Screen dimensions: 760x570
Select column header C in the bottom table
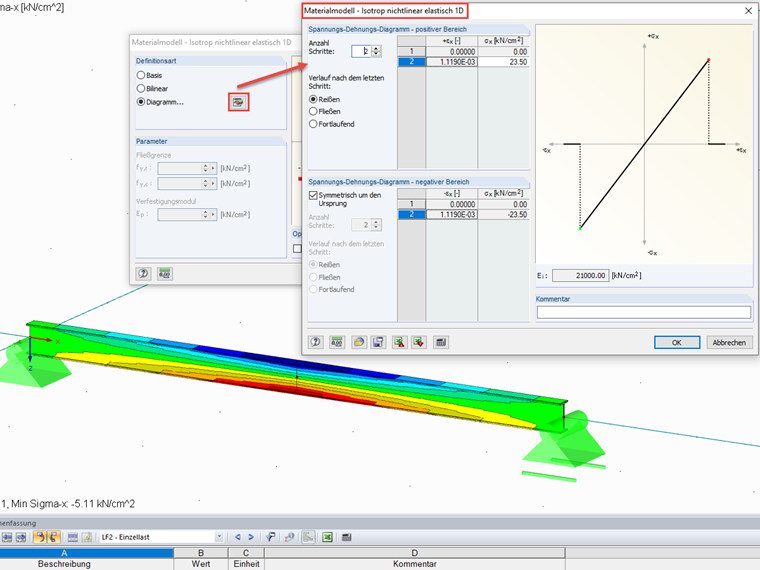(246, 553)
